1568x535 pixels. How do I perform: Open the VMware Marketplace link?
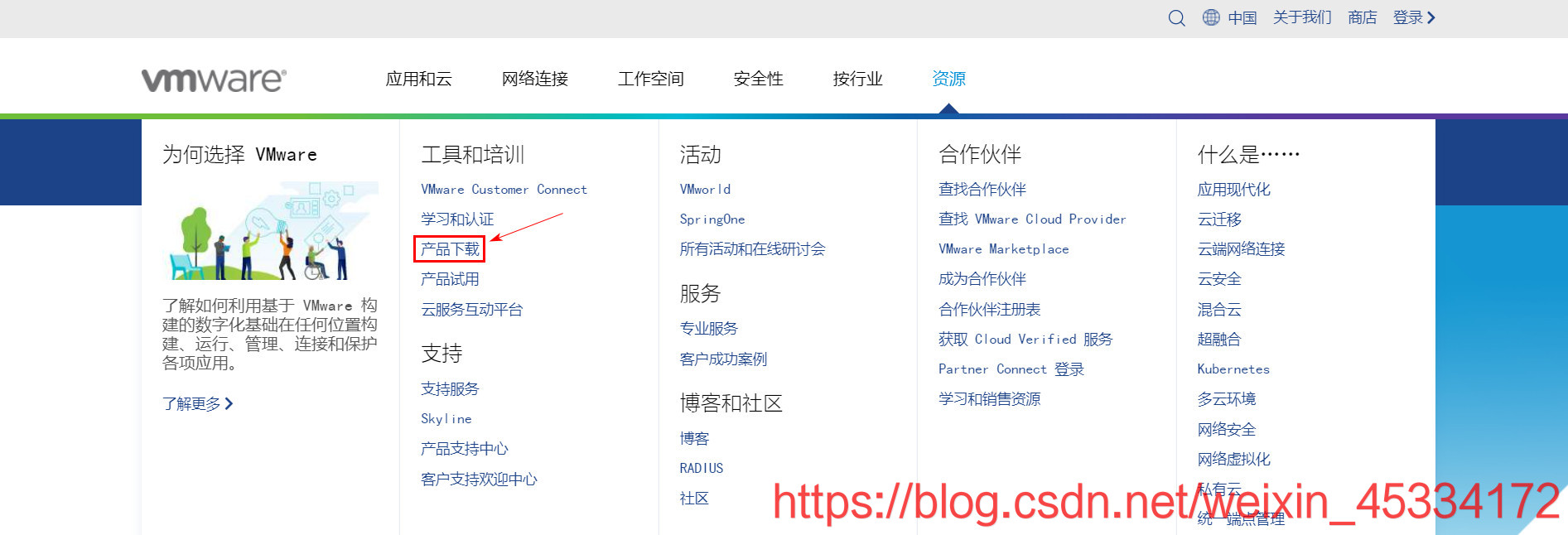tap(1004, 249)
